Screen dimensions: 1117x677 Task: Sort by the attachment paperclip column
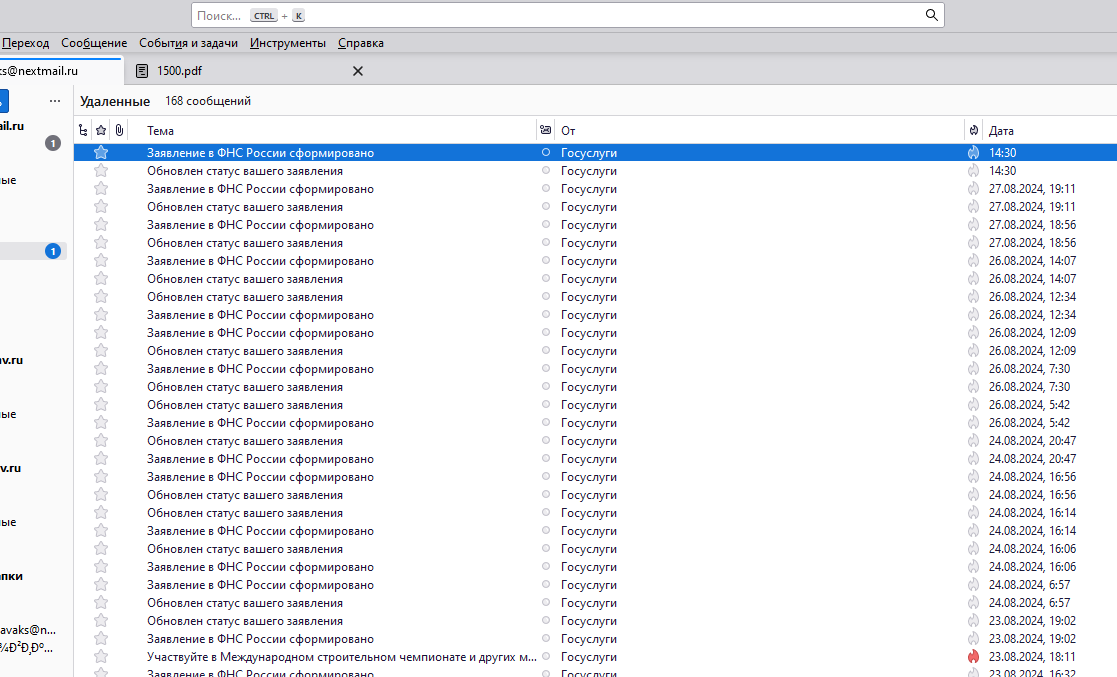119,130
